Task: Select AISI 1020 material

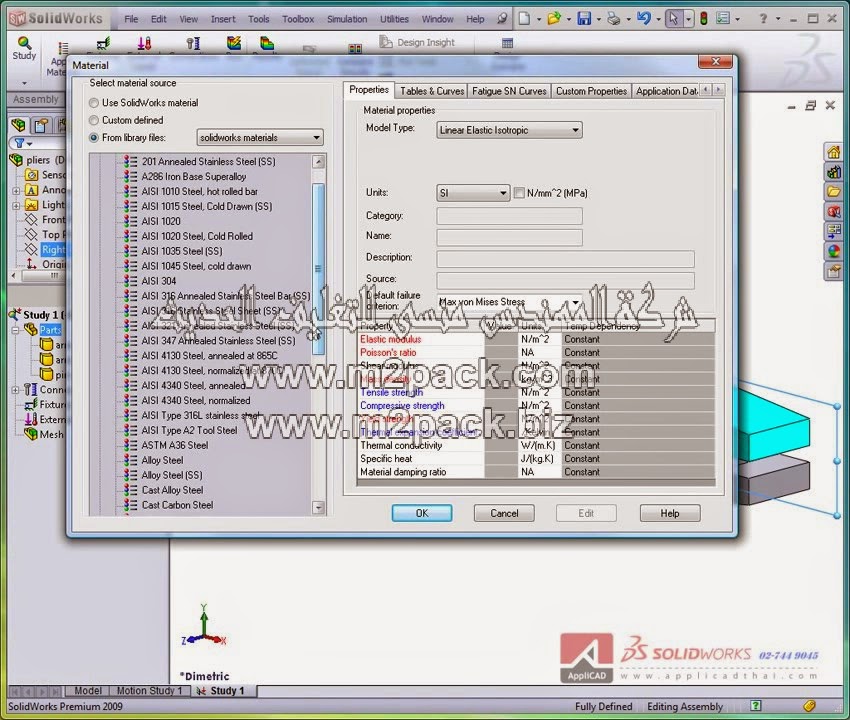Action: 161,221
